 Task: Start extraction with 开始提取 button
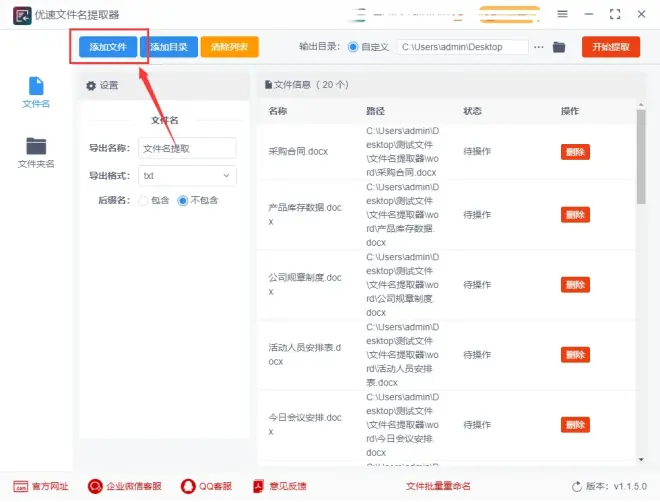pos(610,47)
